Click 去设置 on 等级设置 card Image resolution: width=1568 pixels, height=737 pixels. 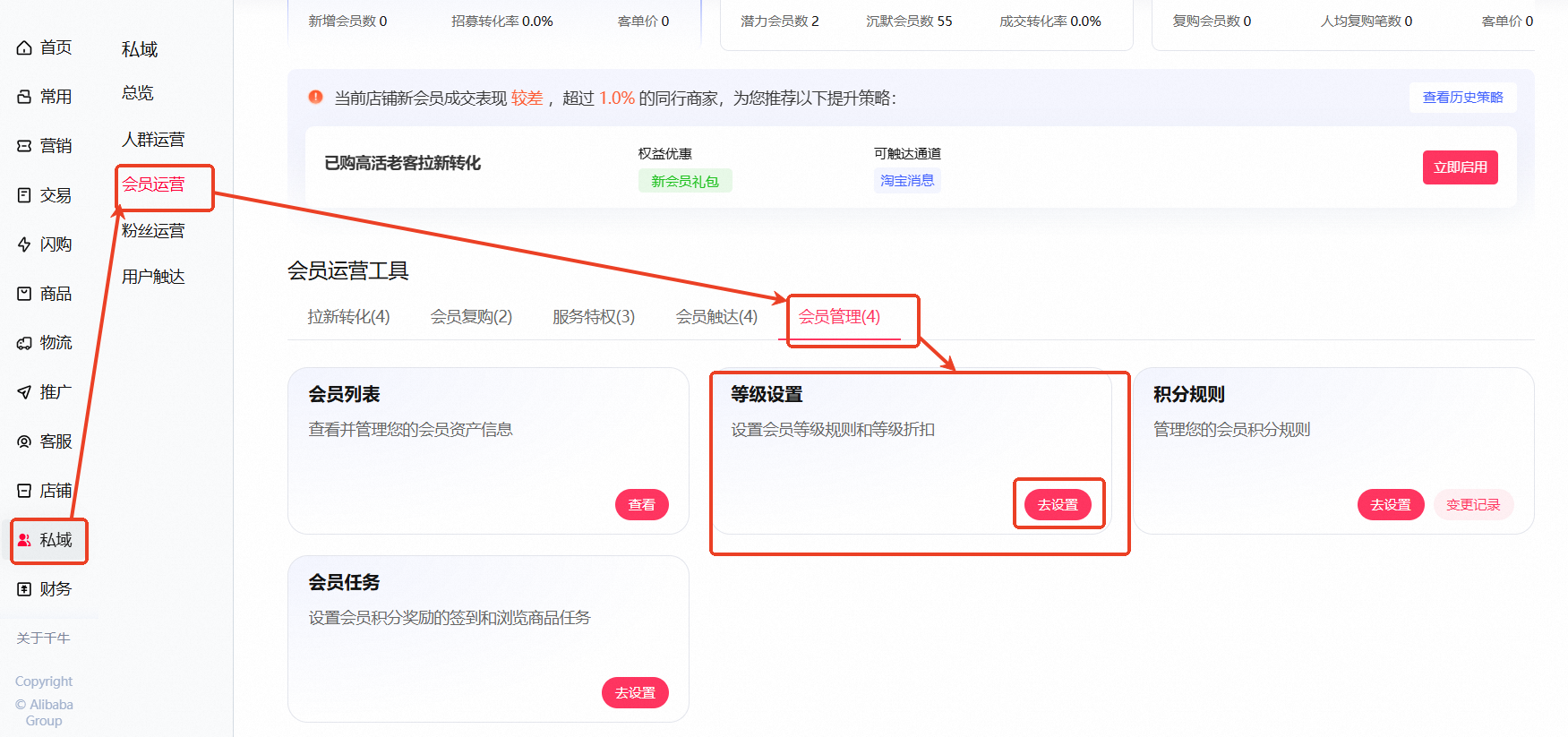point(1058,505)
